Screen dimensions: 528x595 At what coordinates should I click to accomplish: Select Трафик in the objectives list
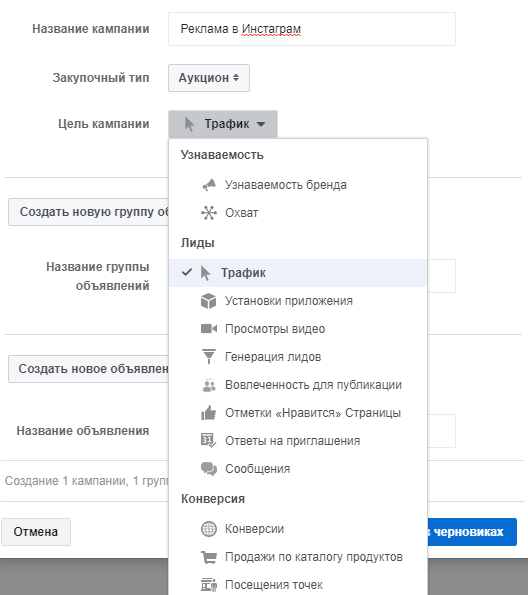point(298,273)
